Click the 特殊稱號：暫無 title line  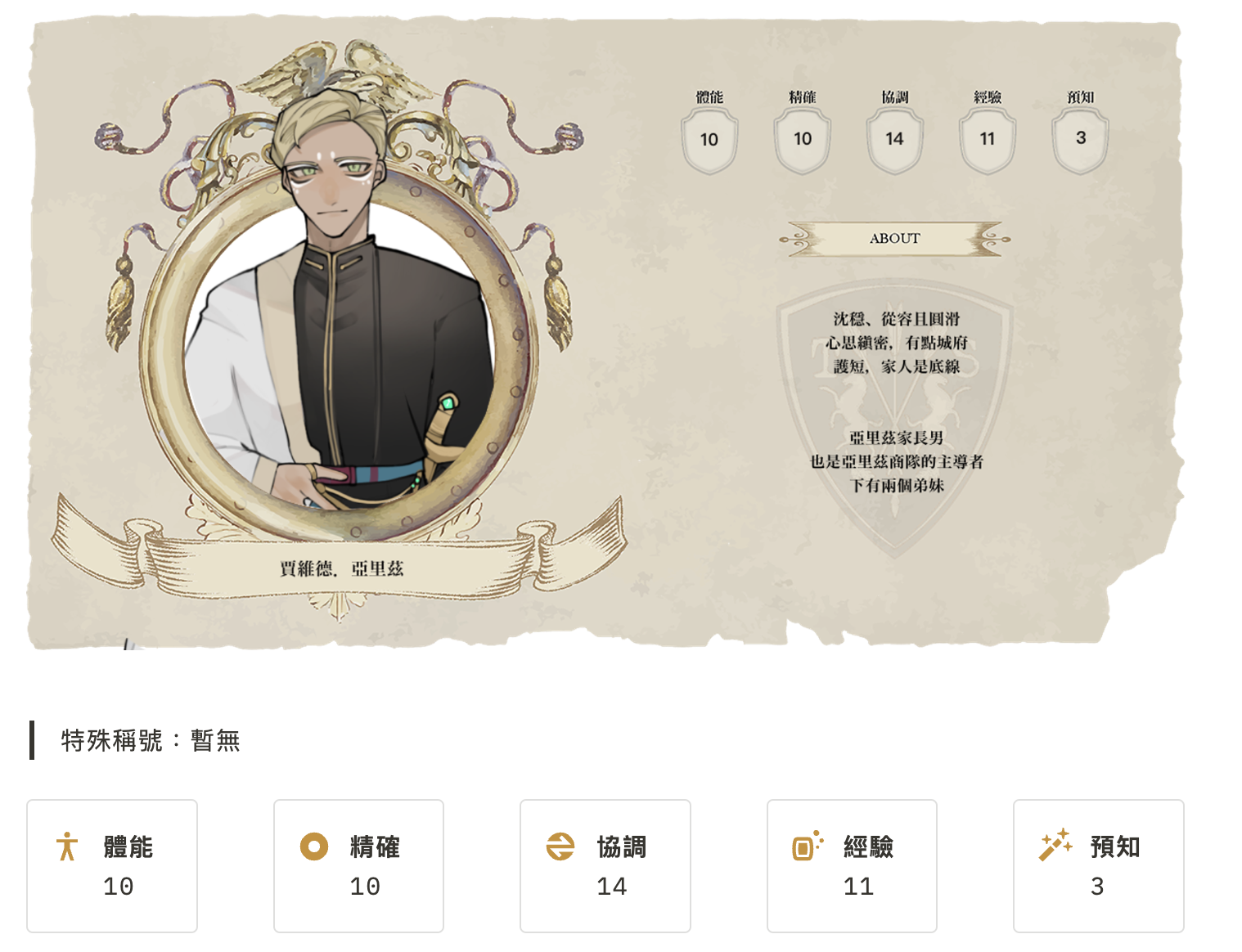(151, 740)
